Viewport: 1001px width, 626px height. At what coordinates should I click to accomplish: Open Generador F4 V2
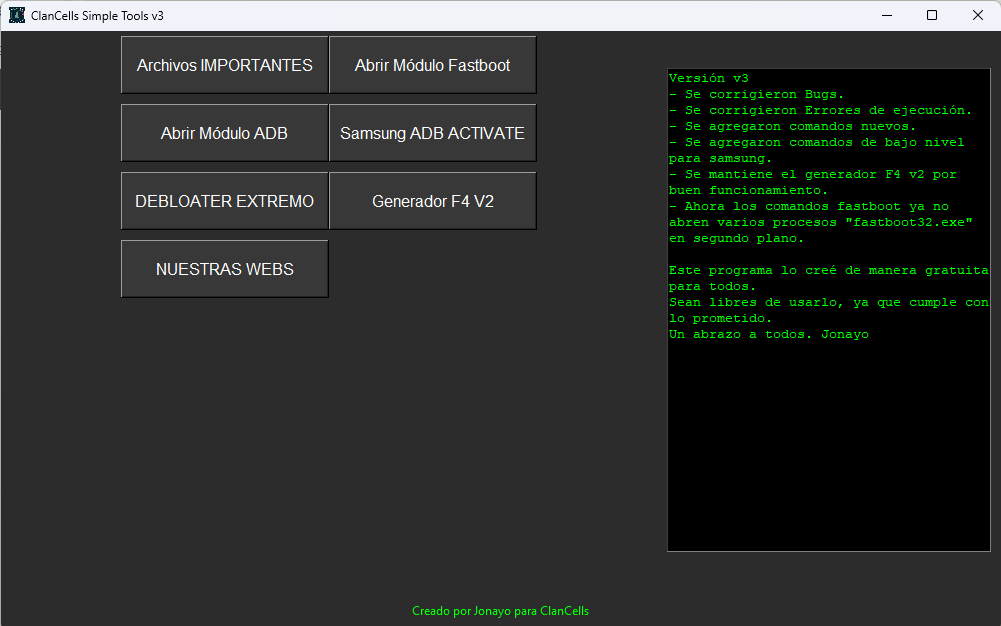(x=432, y=201)
